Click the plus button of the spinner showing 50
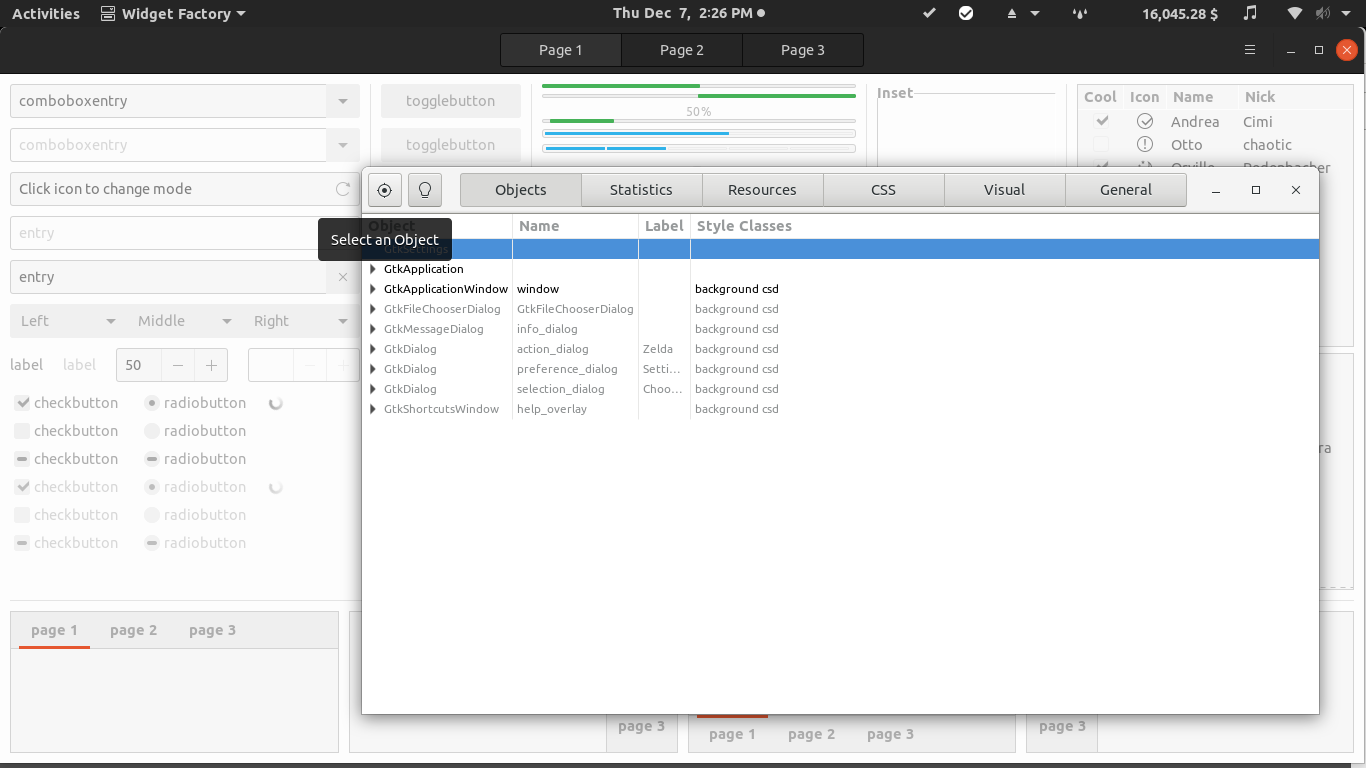 pos(211,366)
